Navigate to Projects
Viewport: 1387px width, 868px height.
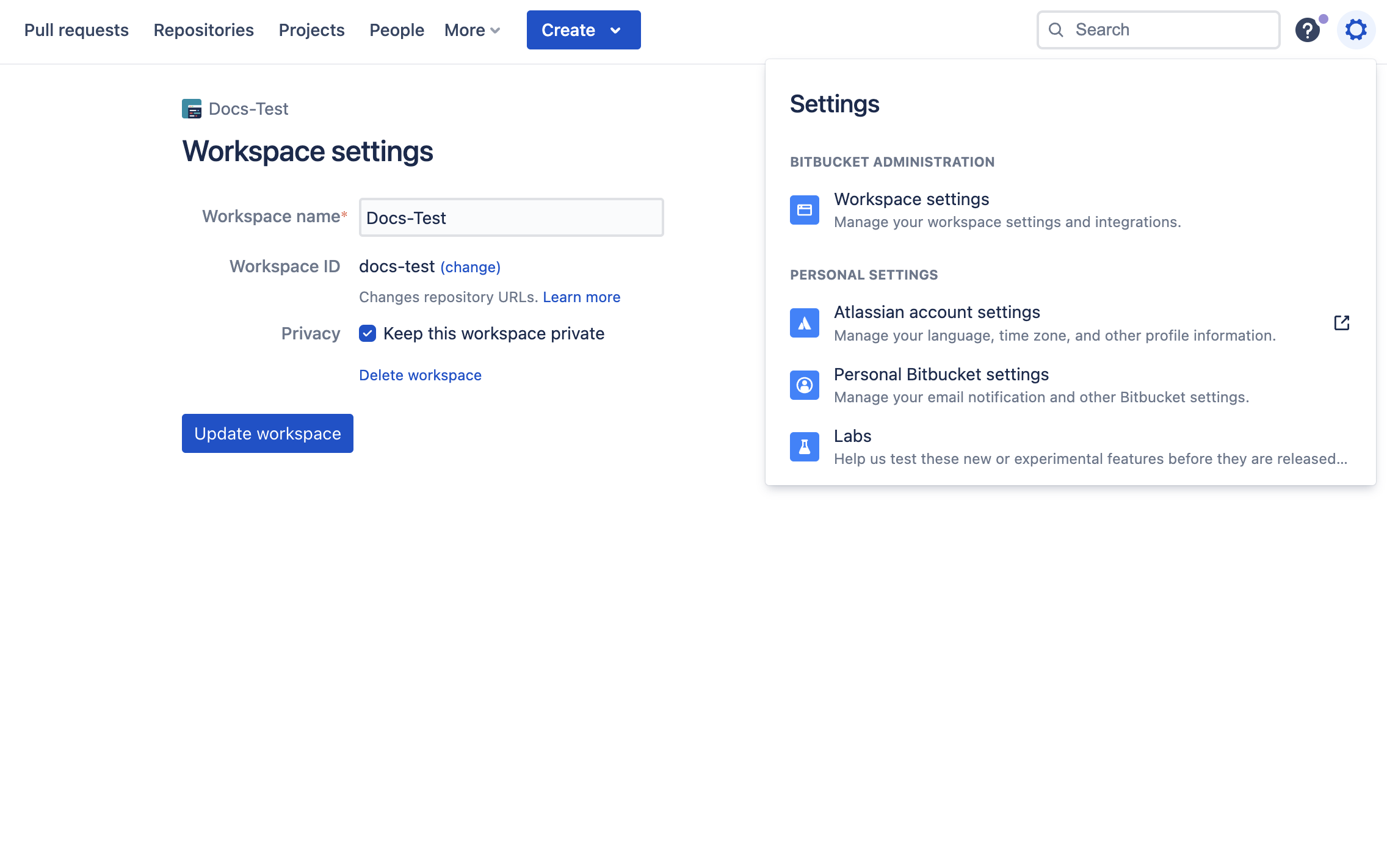311,30
